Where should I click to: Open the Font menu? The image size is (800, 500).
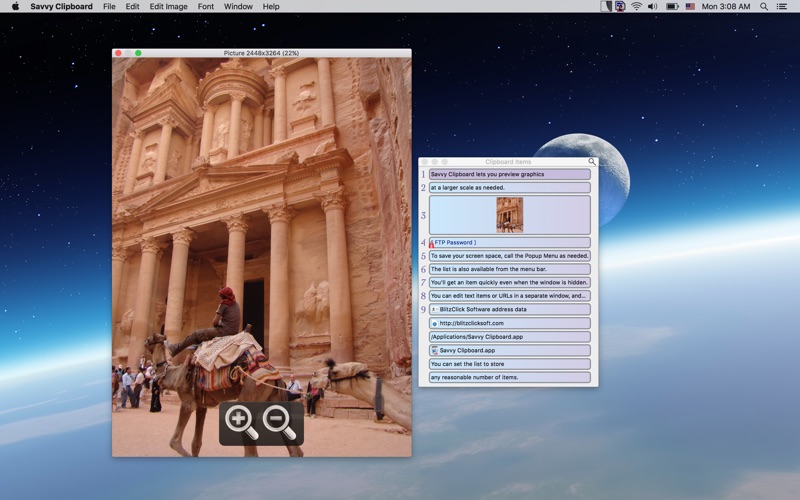206,7
